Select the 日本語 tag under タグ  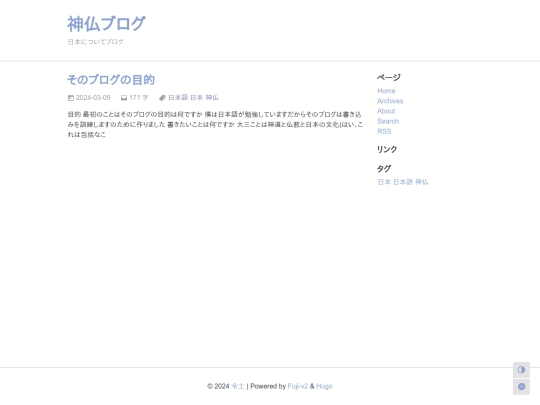click(403, 182)
